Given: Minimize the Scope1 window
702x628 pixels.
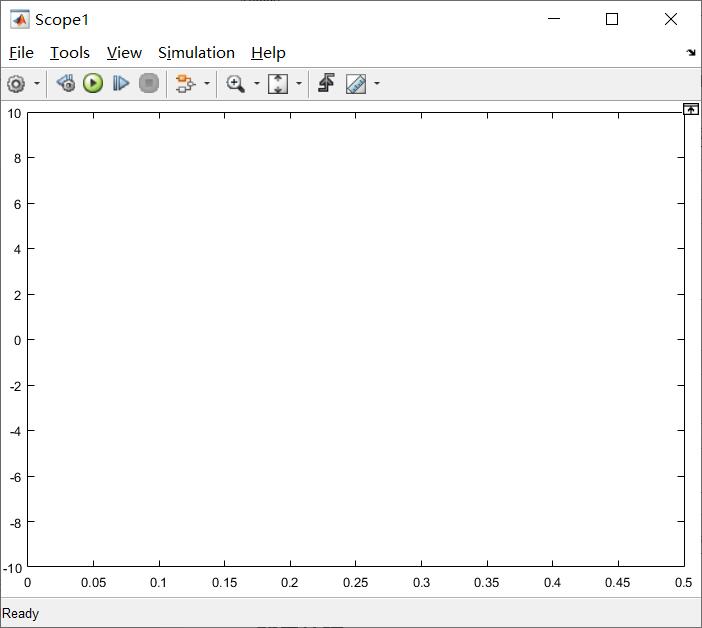Looking at the screenshot, I should 554,19.
